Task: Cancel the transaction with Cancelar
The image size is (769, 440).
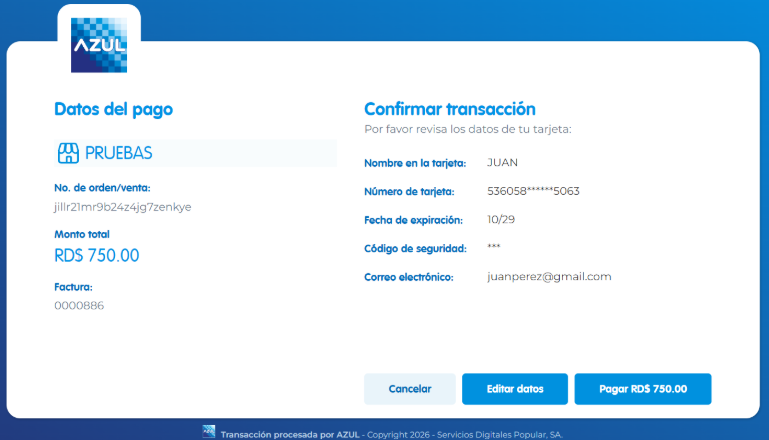Action: click(x=410, y=389)
